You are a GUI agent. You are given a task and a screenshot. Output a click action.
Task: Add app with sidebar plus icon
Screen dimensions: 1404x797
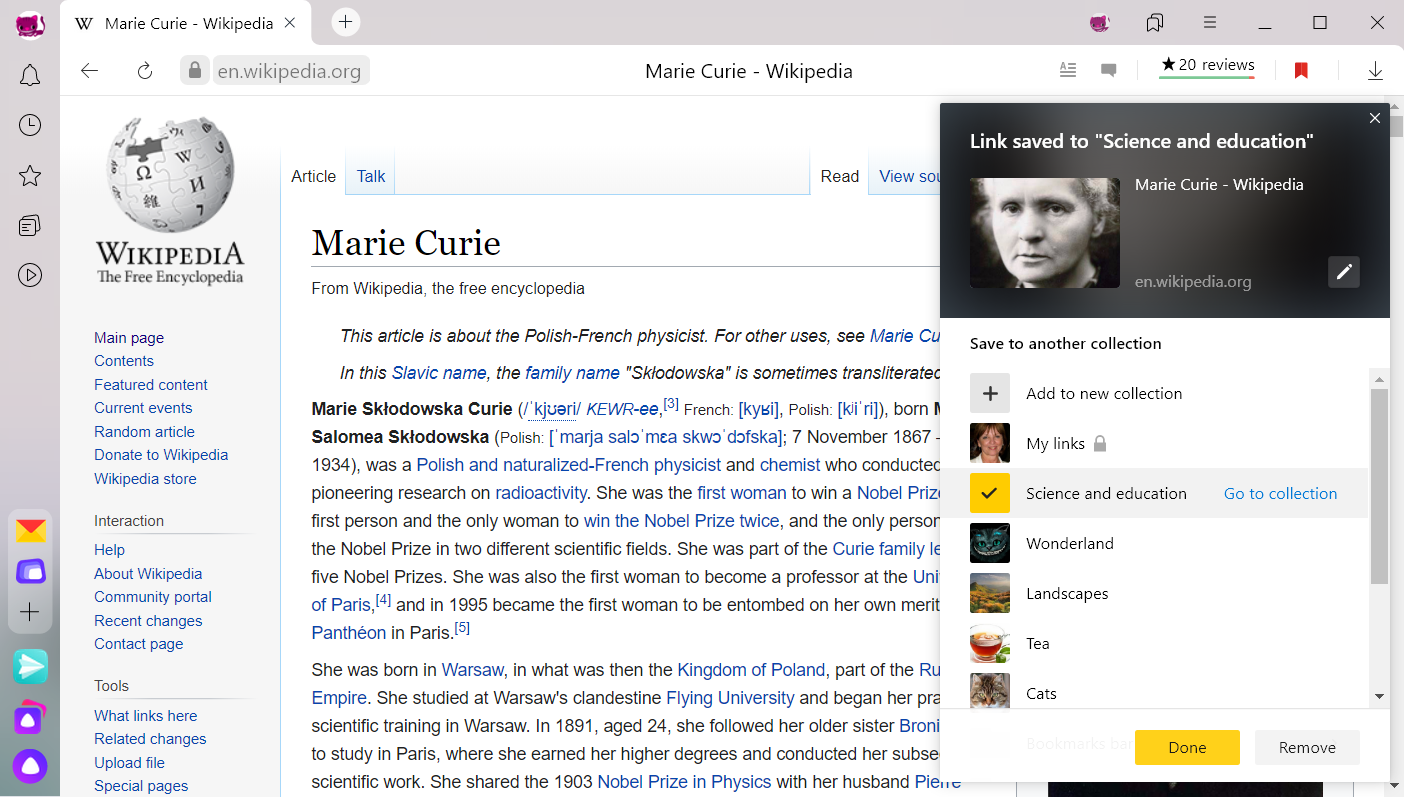click(x=30, y=612)
